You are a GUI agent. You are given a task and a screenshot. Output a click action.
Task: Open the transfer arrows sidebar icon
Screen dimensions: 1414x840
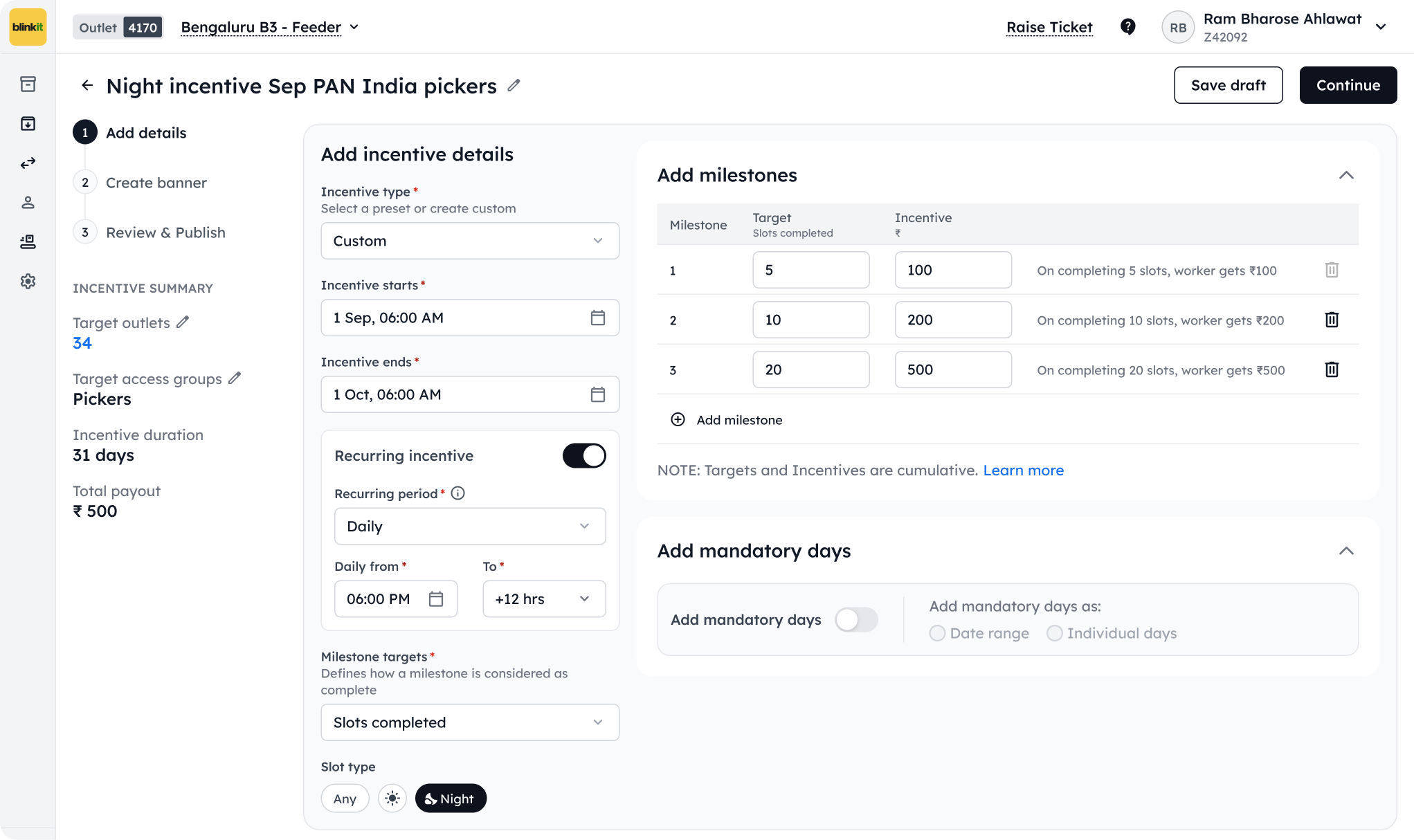28,163
